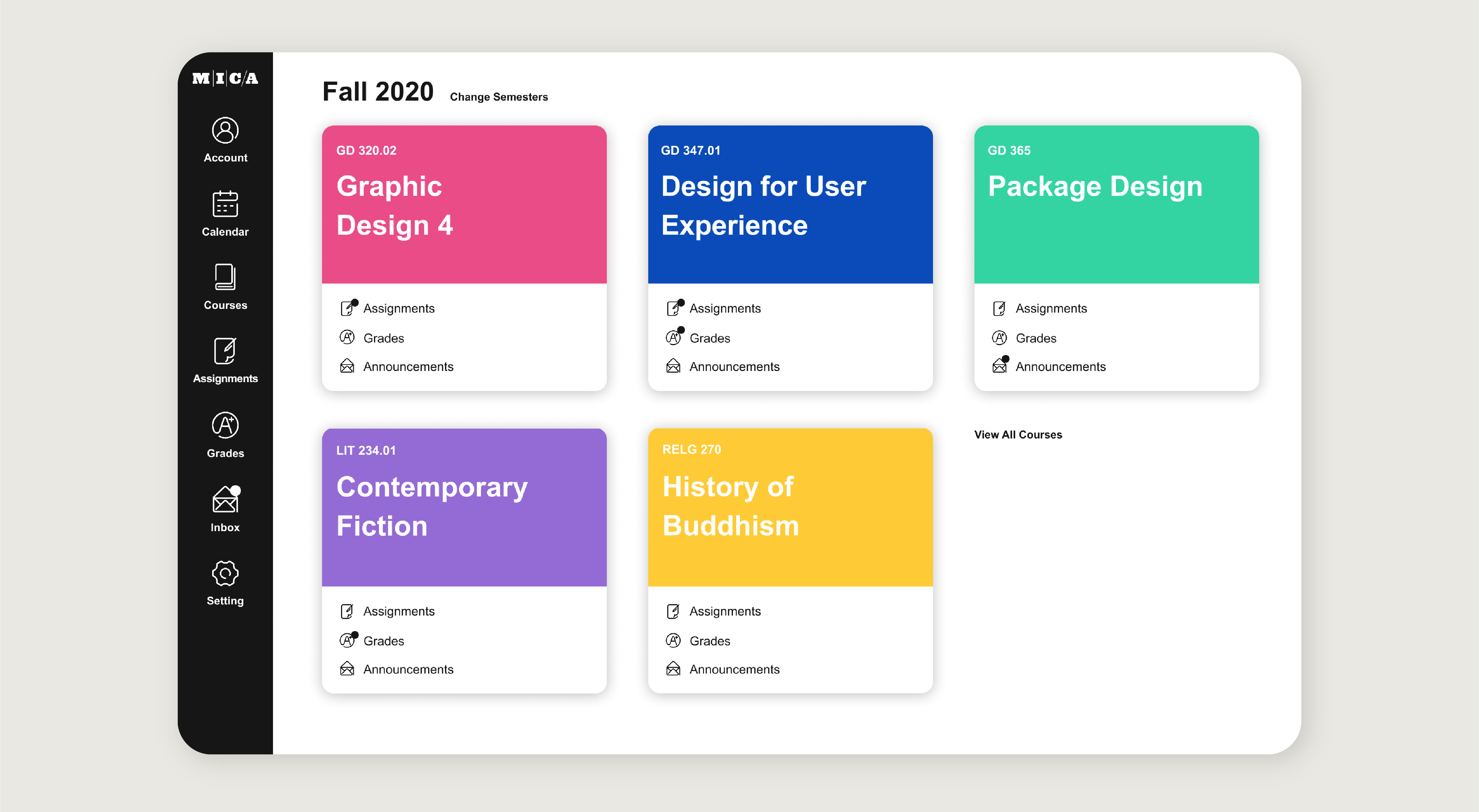
Task: Click the Announcements icon under History of Buddhism
Action: (x=673, y=668)
